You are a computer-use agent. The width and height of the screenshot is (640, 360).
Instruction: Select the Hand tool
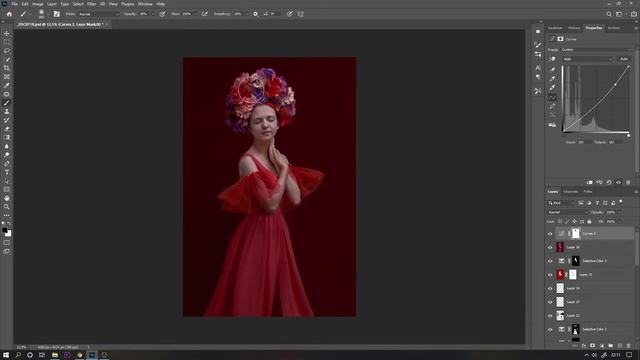point(7,198)
